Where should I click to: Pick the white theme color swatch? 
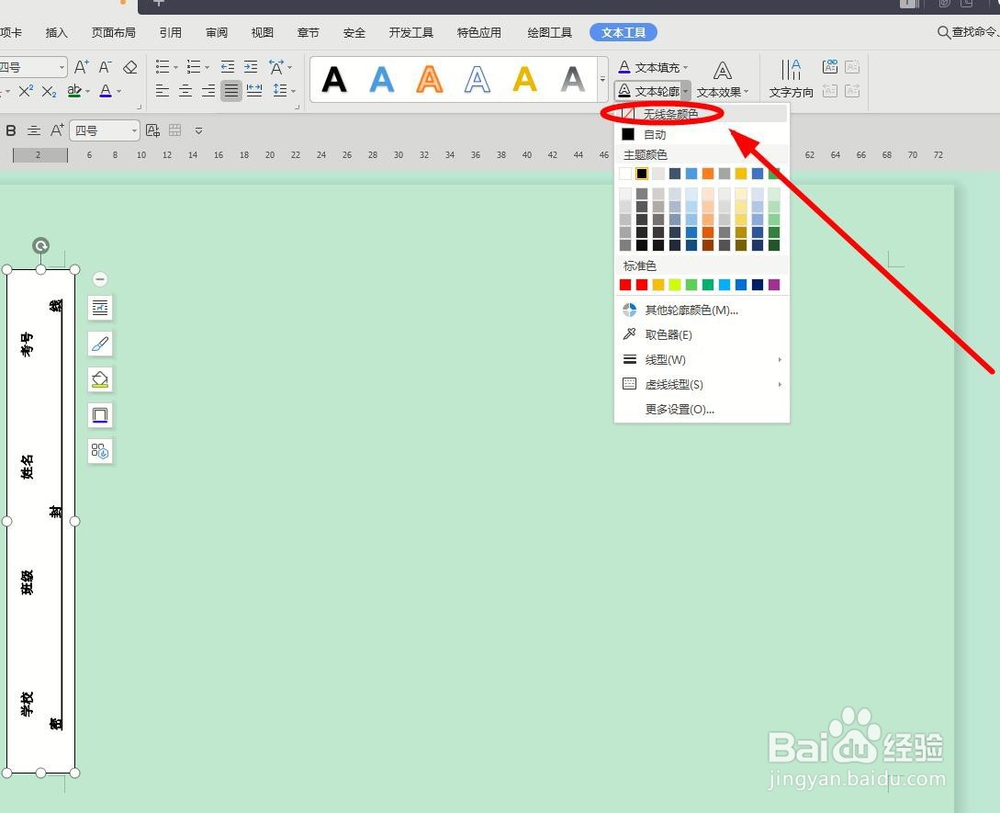click(x=625, y=173)
